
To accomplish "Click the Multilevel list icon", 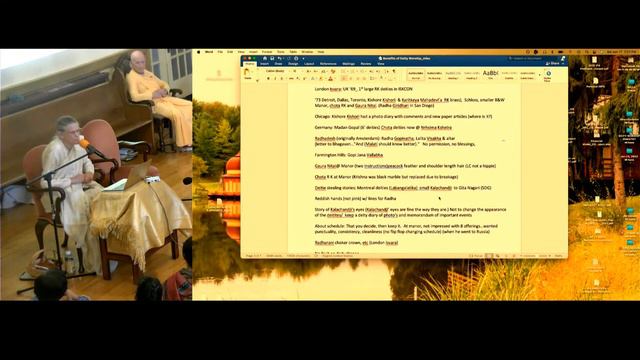I will coord(362,71).
